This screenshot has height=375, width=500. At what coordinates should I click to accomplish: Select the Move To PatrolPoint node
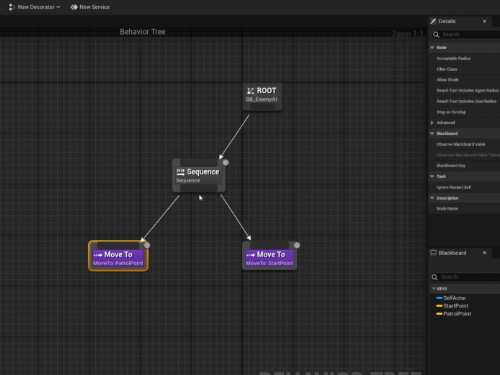(118, 256)
